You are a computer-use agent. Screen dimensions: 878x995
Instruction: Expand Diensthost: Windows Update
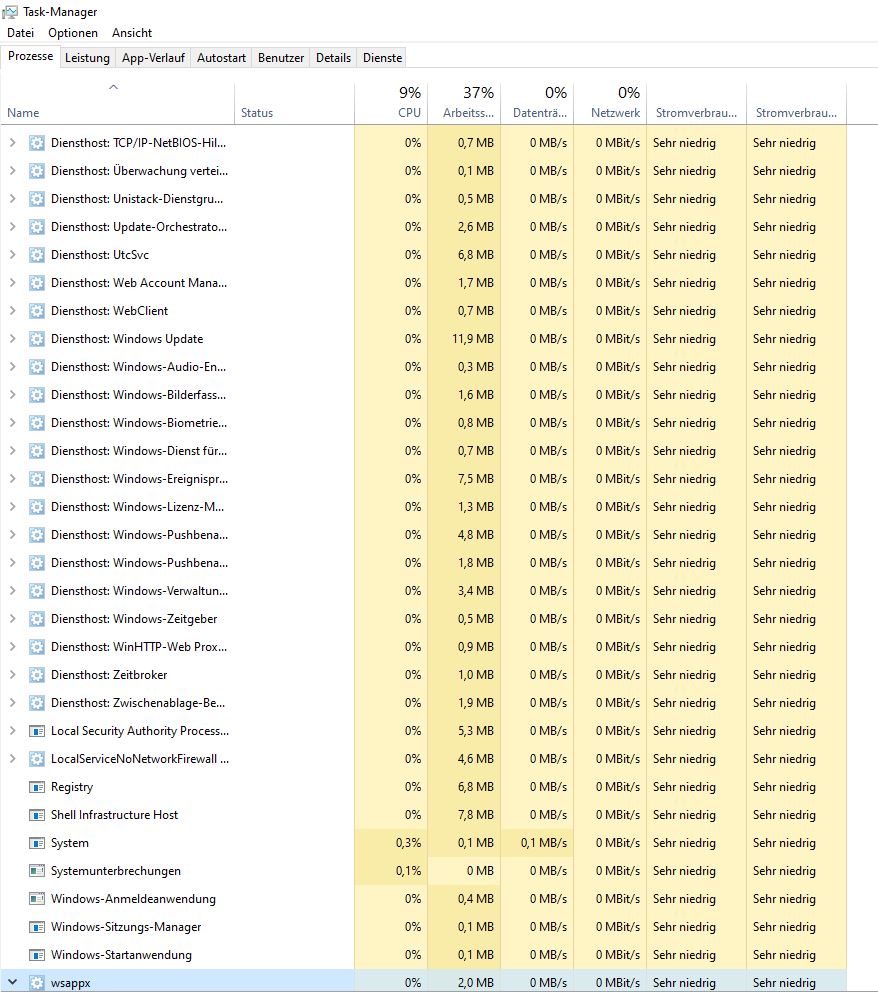coord(12,339)
